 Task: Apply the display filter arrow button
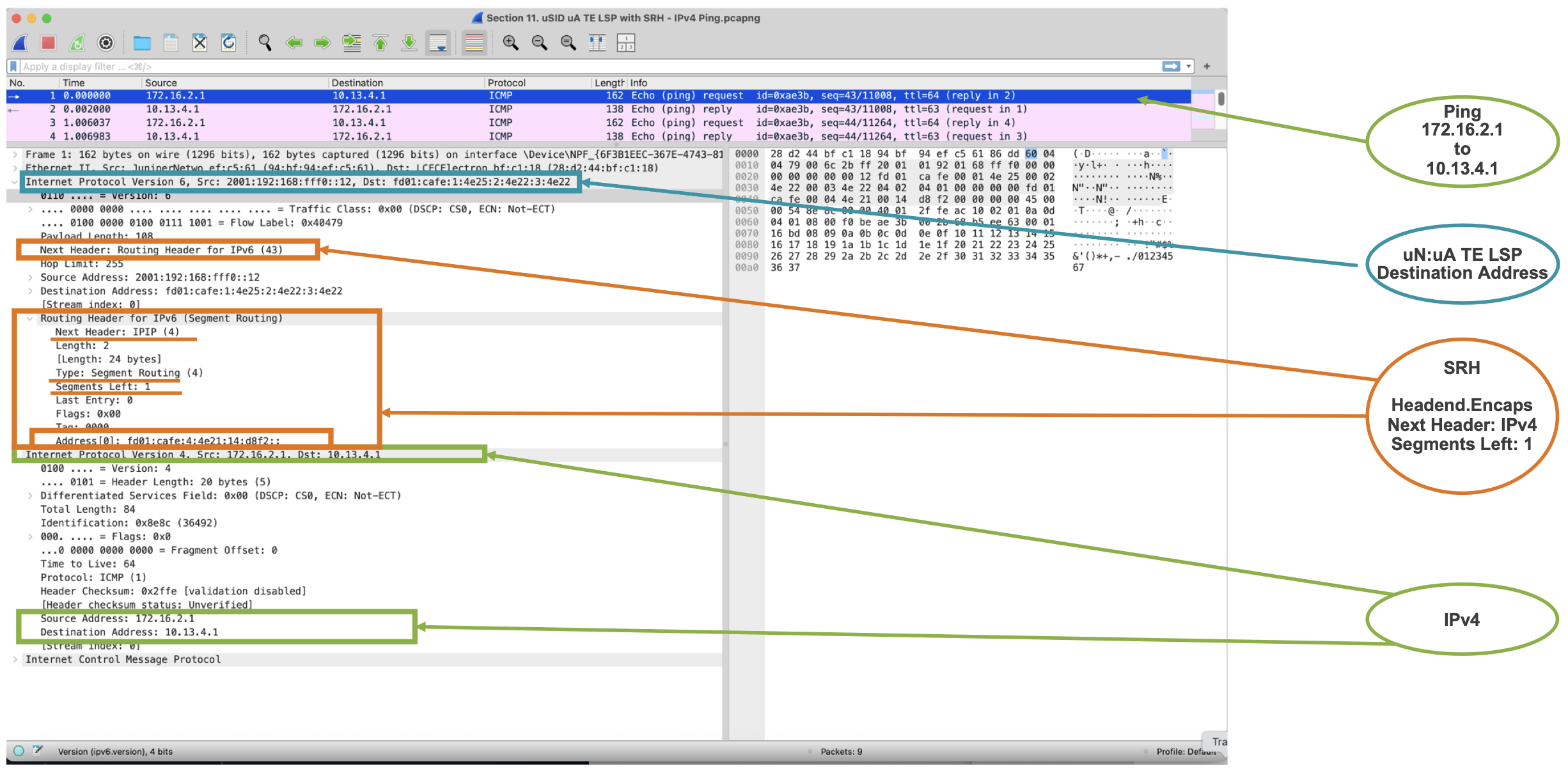(1171, 66)
